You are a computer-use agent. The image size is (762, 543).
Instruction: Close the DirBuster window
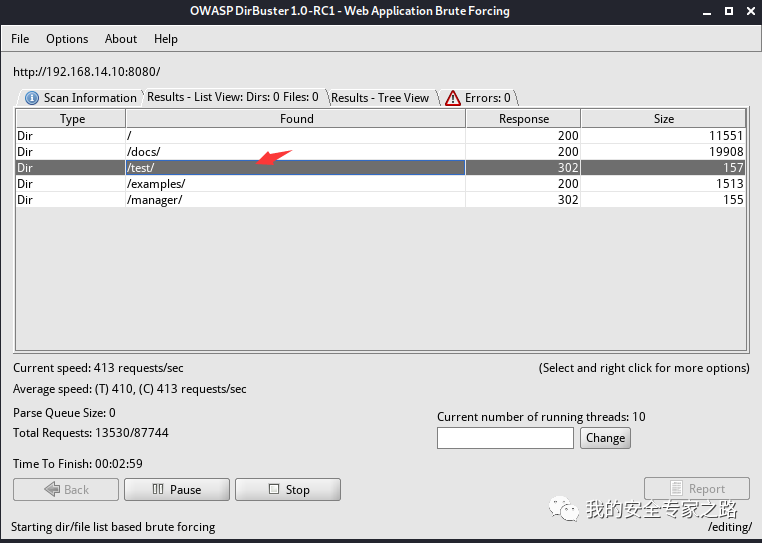[x=751, y=11]
